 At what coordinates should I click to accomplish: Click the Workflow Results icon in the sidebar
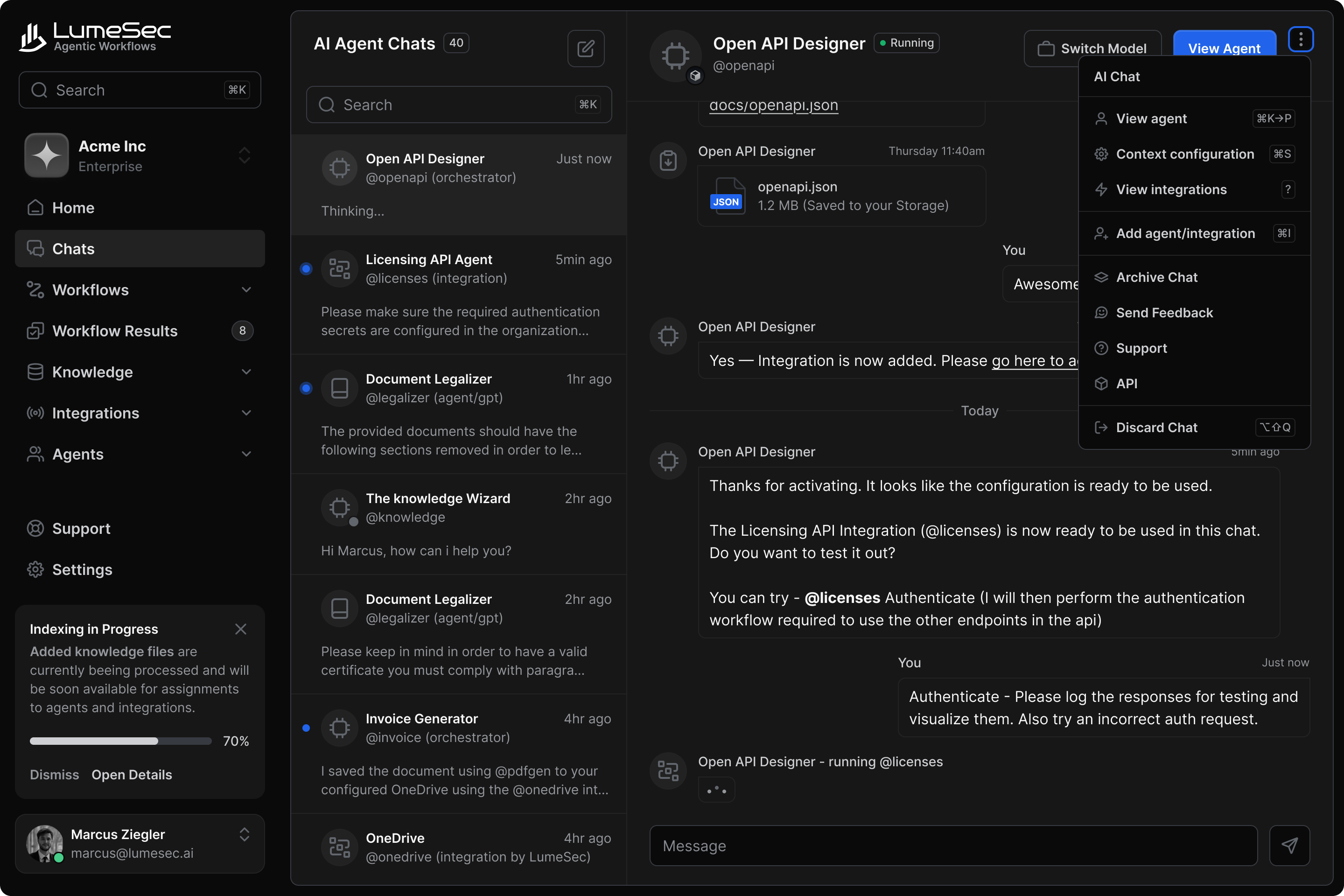pyautogui.click(x=35, y=331)
